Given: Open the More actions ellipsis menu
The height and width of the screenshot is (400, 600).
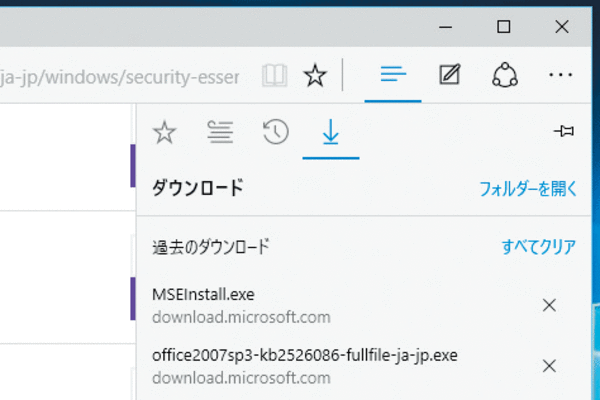Looking at the screenshot, I should (x=561, y=75).
